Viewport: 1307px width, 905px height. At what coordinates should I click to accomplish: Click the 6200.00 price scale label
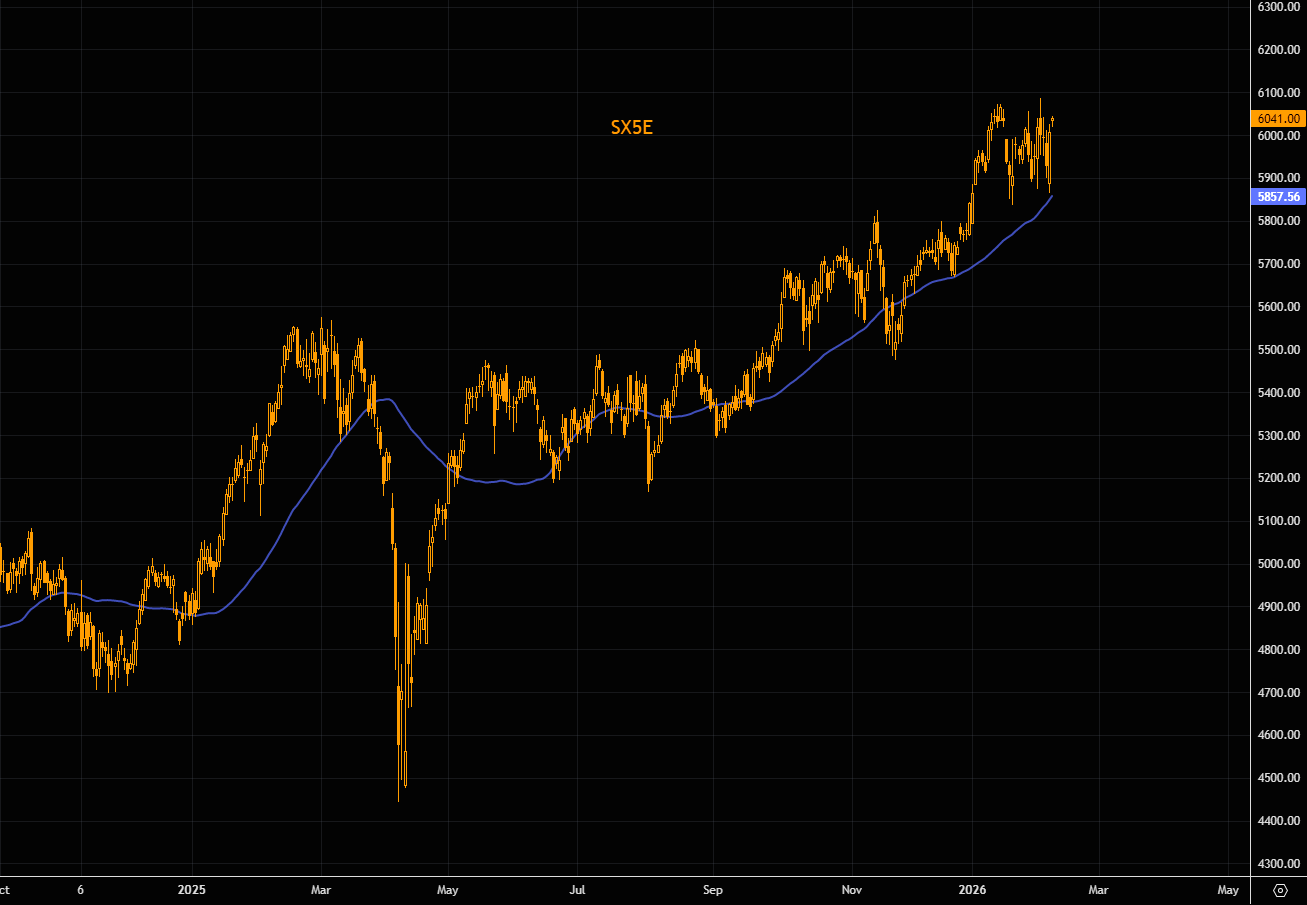click(1279, 50)
